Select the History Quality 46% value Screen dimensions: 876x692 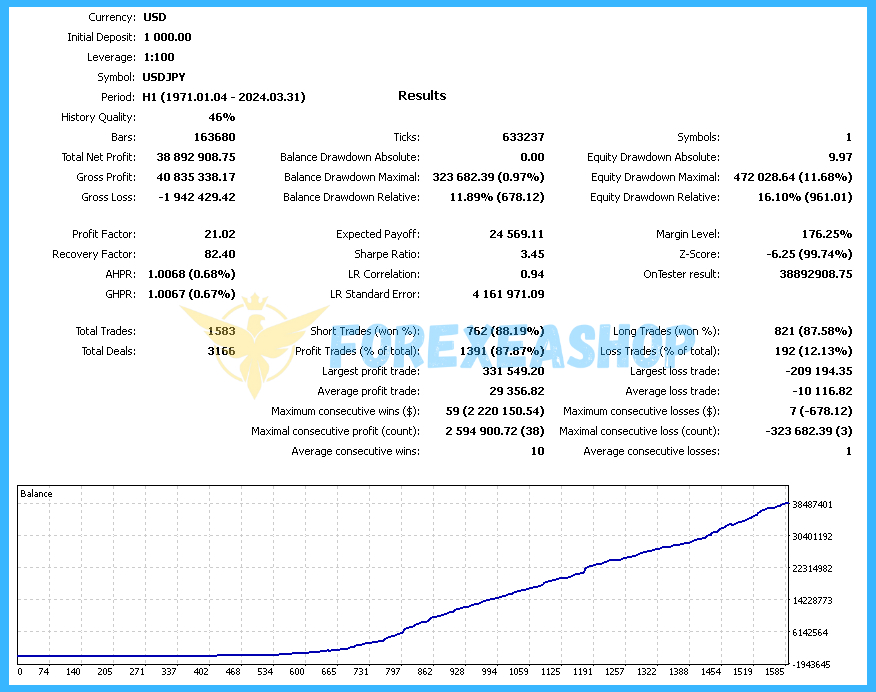222,117
